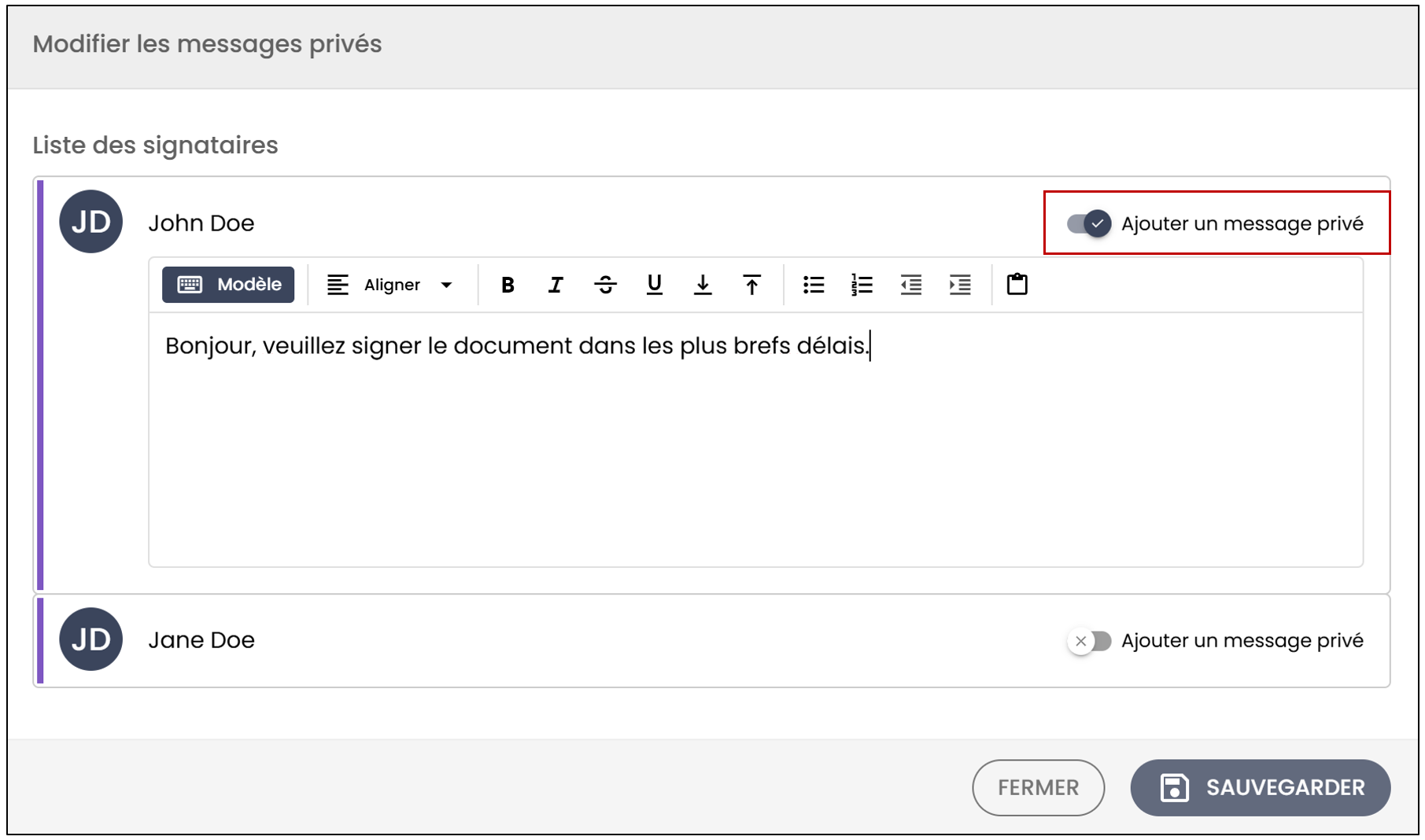The height and width of the screenshot is (840, 1425).
Task: Enable private message for Jane Doe
Action: coord(1089,641)
